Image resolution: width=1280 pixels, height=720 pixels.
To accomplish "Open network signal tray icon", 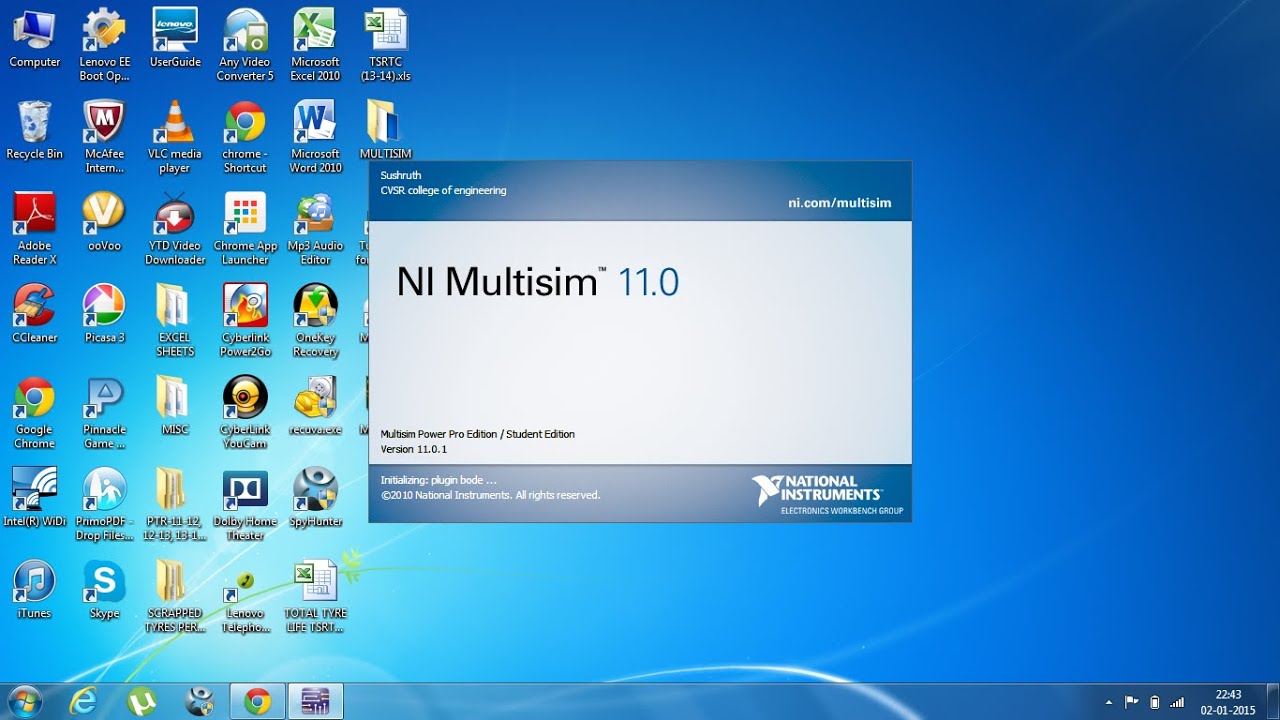I will coord(1177,702).
